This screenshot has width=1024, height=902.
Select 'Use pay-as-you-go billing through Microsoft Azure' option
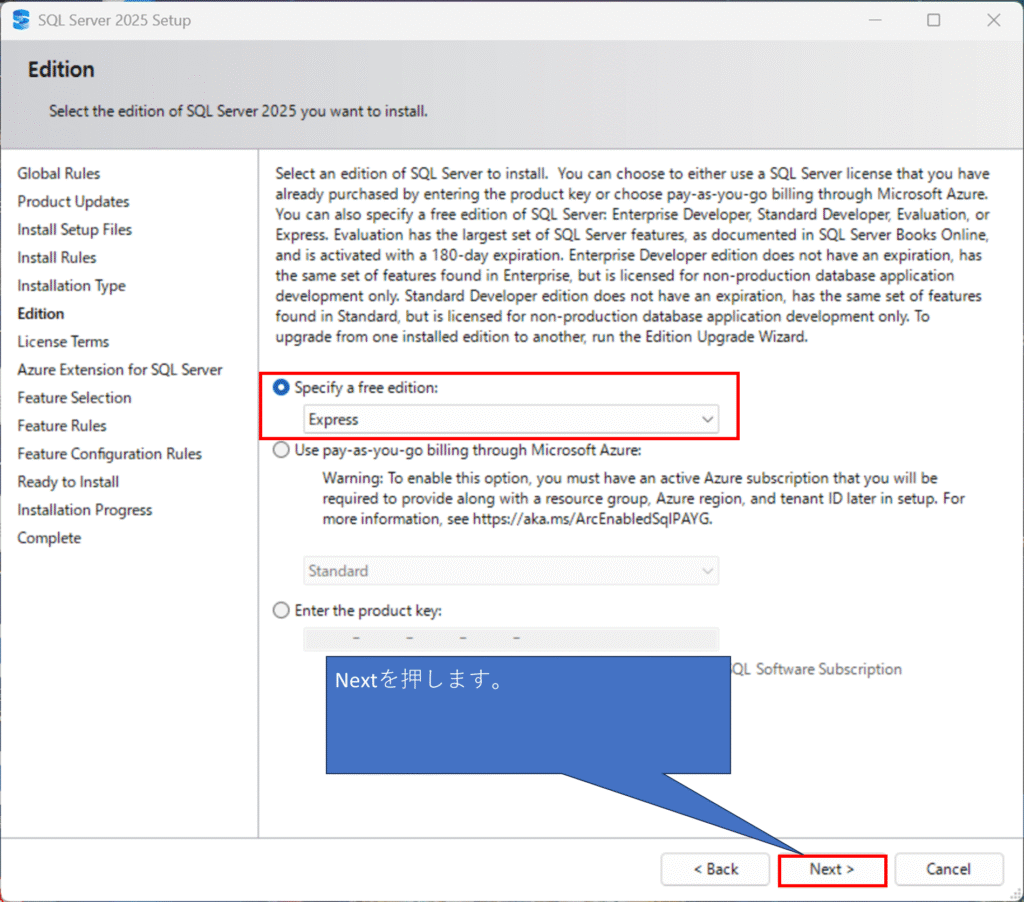pos(281,450)
